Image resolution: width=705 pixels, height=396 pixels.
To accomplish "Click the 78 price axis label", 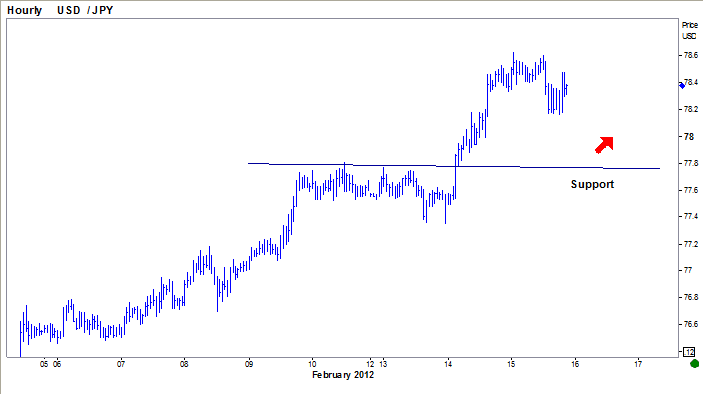I will click(688, 136).
